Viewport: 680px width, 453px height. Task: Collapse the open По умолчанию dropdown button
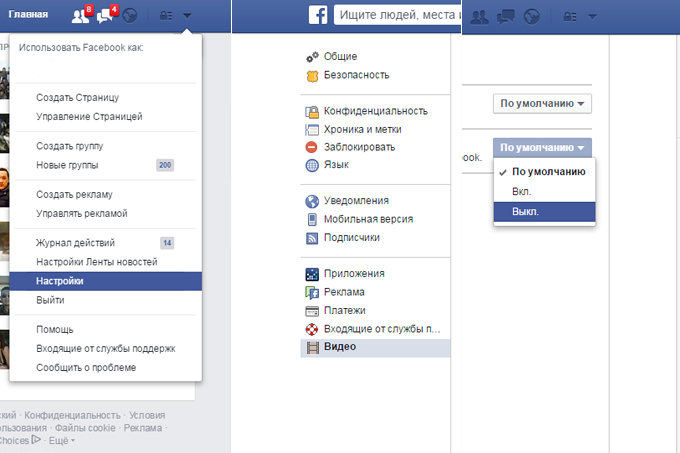coord(542,148)
